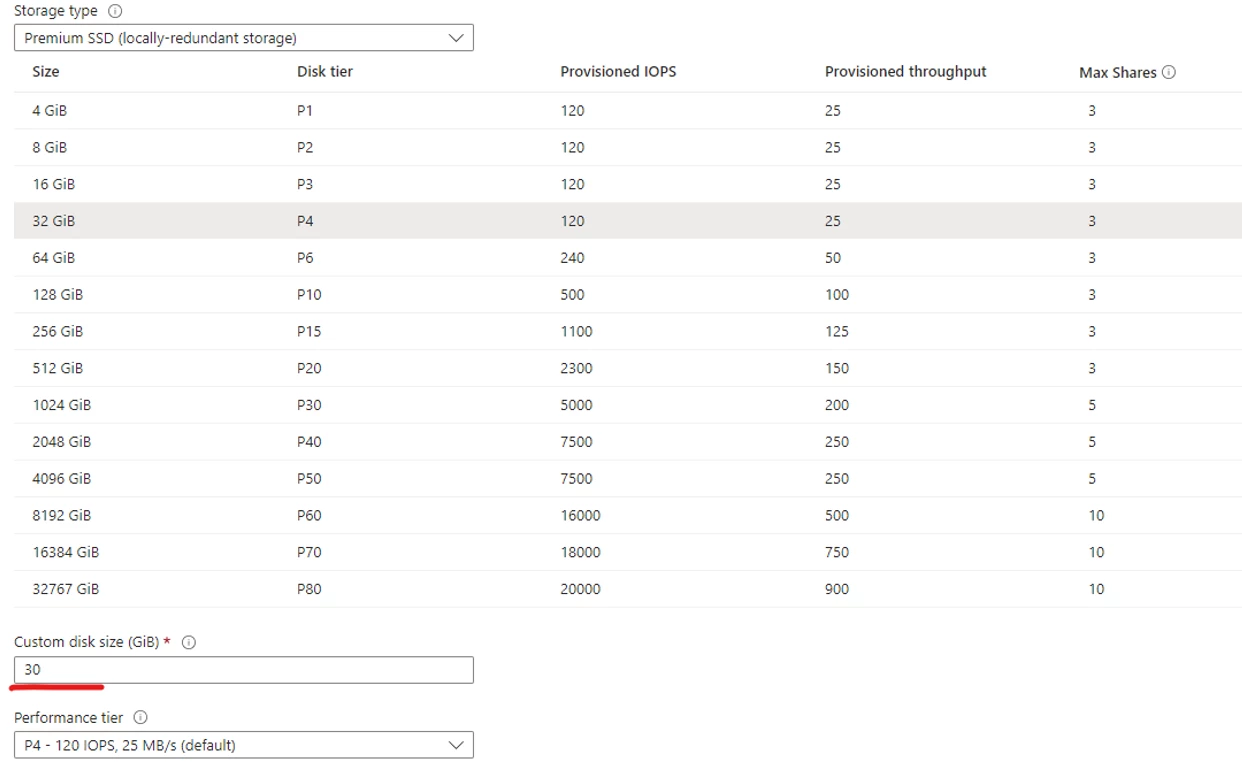1242x762 pixels.
Task: Click the Provisioned IOPS column header
Action: point(618,72)
